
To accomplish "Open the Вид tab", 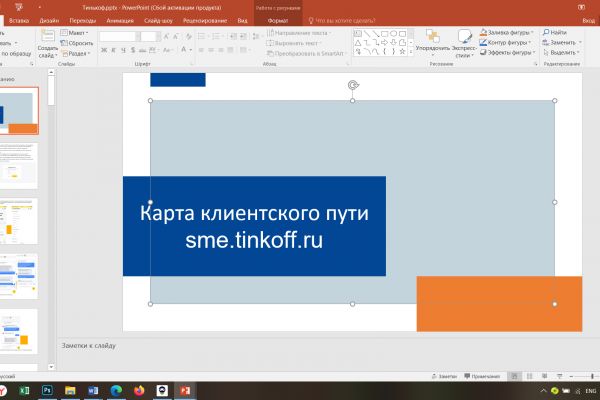I will (242, 21).
